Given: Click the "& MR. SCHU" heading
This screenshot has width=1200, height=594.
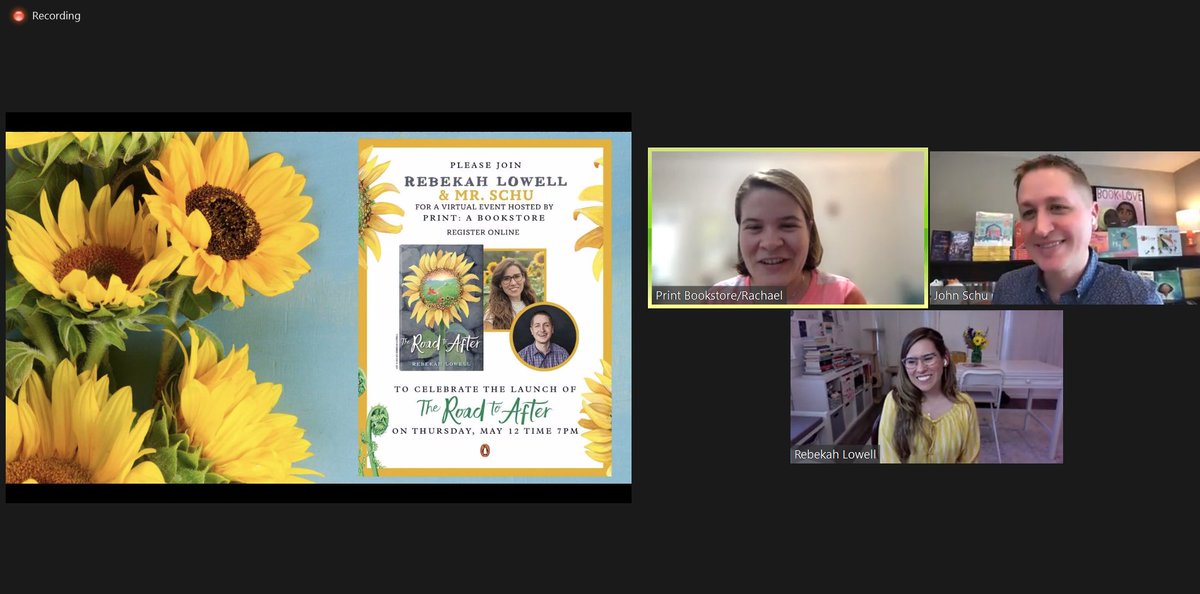Looking at the screenshot, I should click(x=485, y=195).
